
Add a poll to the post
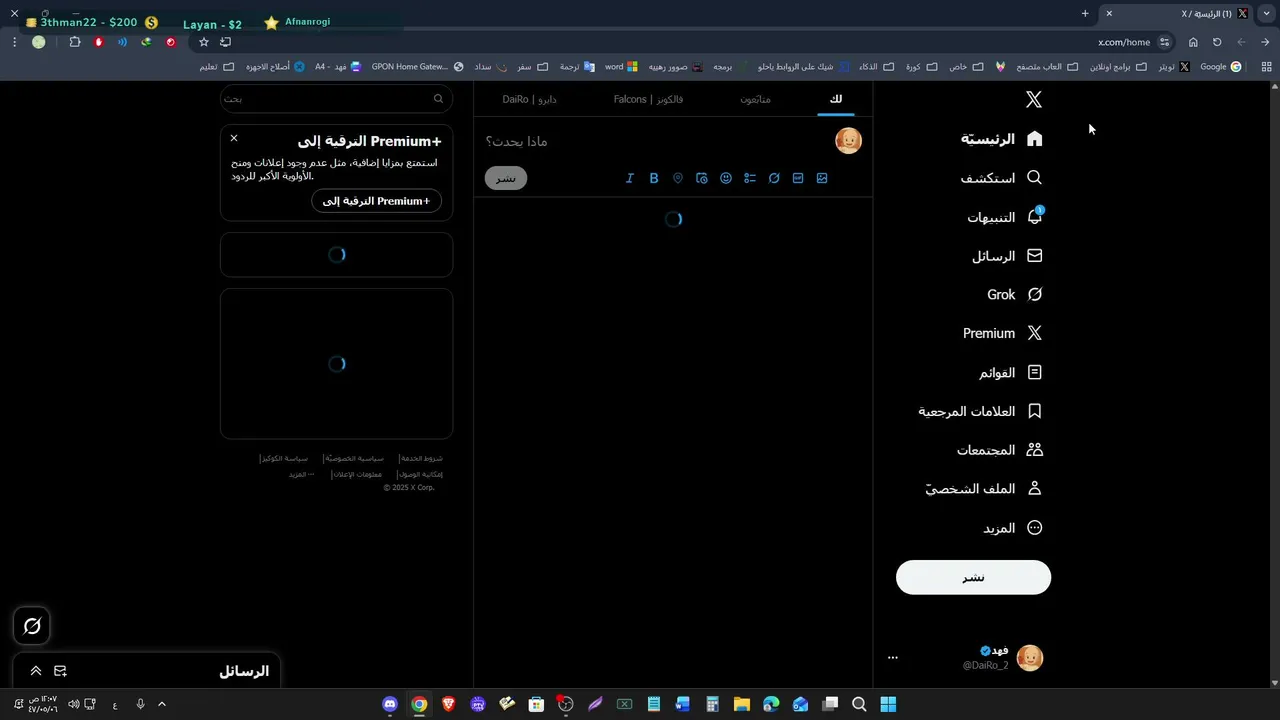[x=750, y=178]
